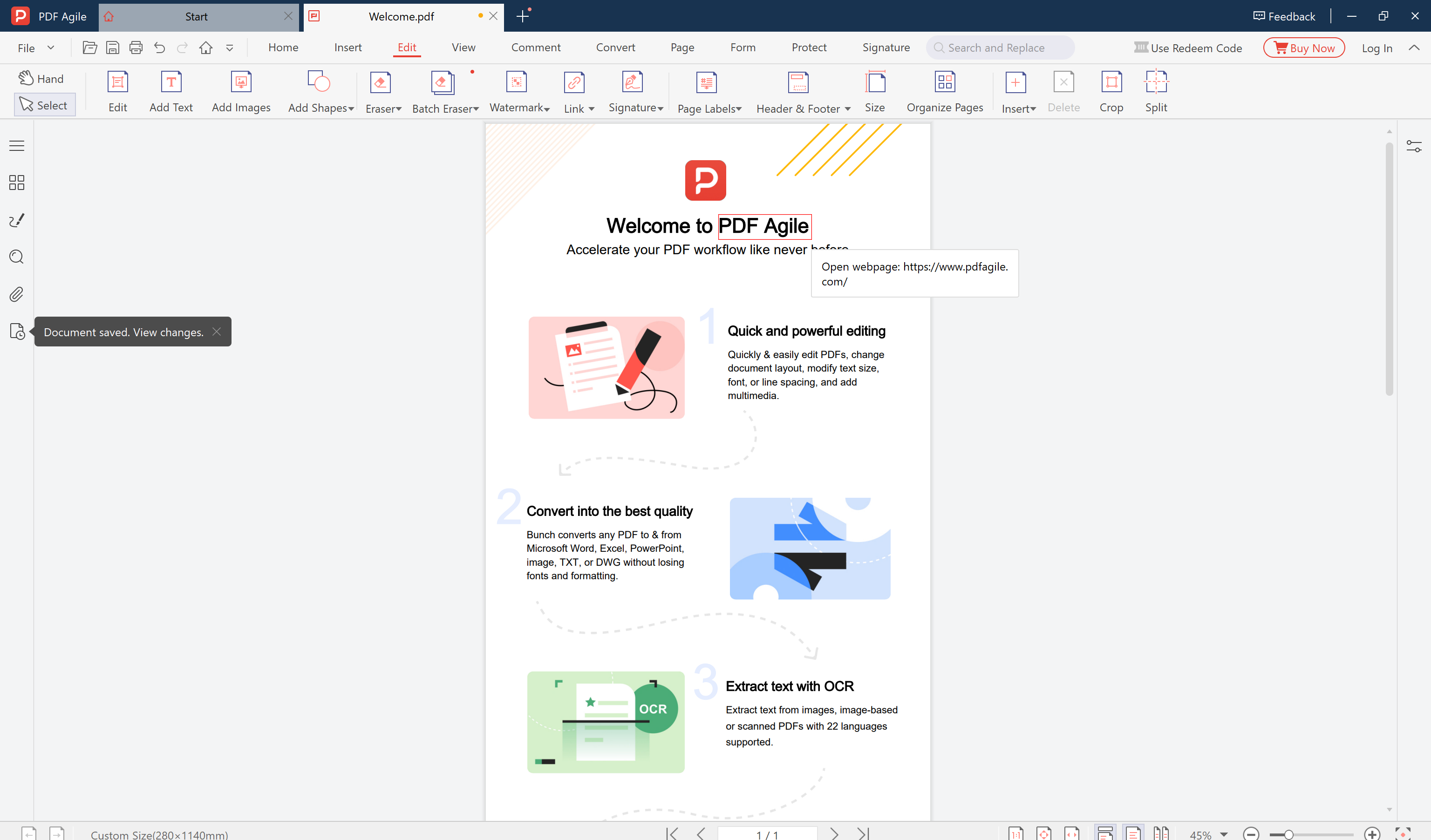
Task: Click the Home house icon in quick toolbar
Action: coord(205,47)
